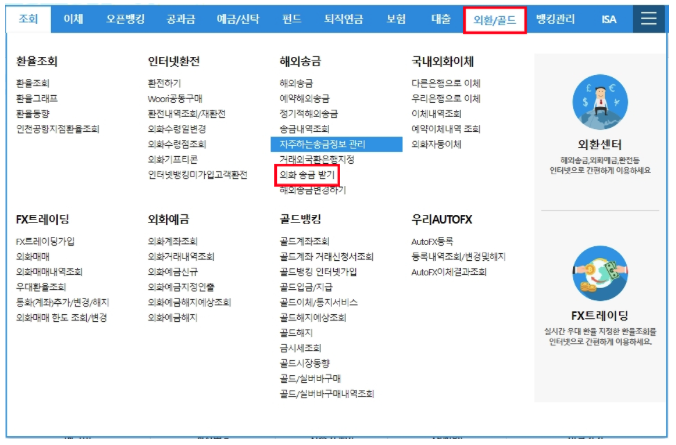Go to 환율조회 link under 환율조회
The height and width of the screenshot is (445, 676).
click(x=33, y=83)
